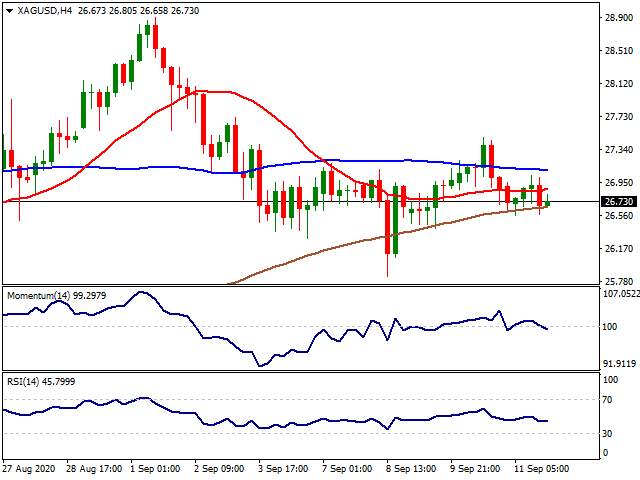
Task: Click the 28.510 price axis label
Action: tap(618, 51)
